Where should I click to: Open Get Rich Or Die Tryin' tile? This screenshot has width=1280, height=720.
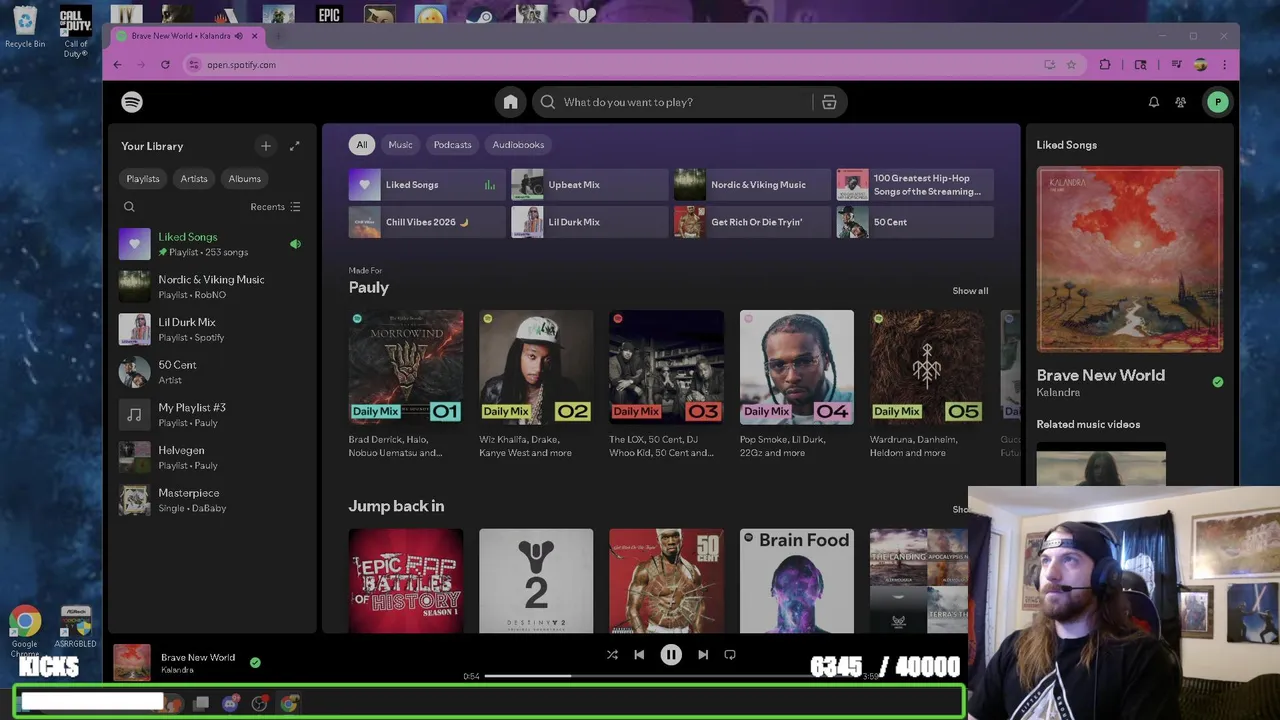coord(752,222)
